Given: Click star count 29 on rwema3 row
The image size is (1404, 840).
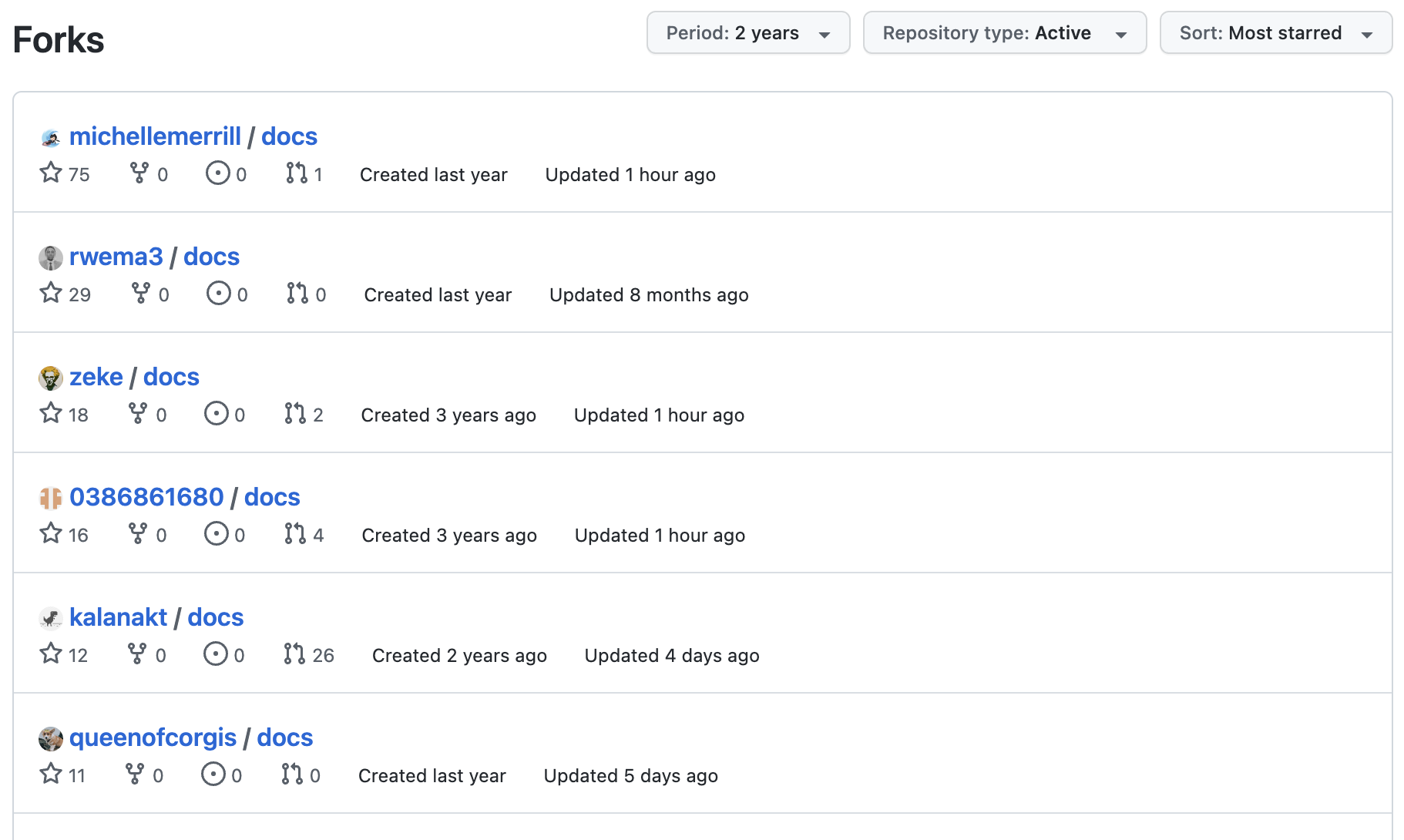Looking at the screenshot, I should tap(80, 295).
